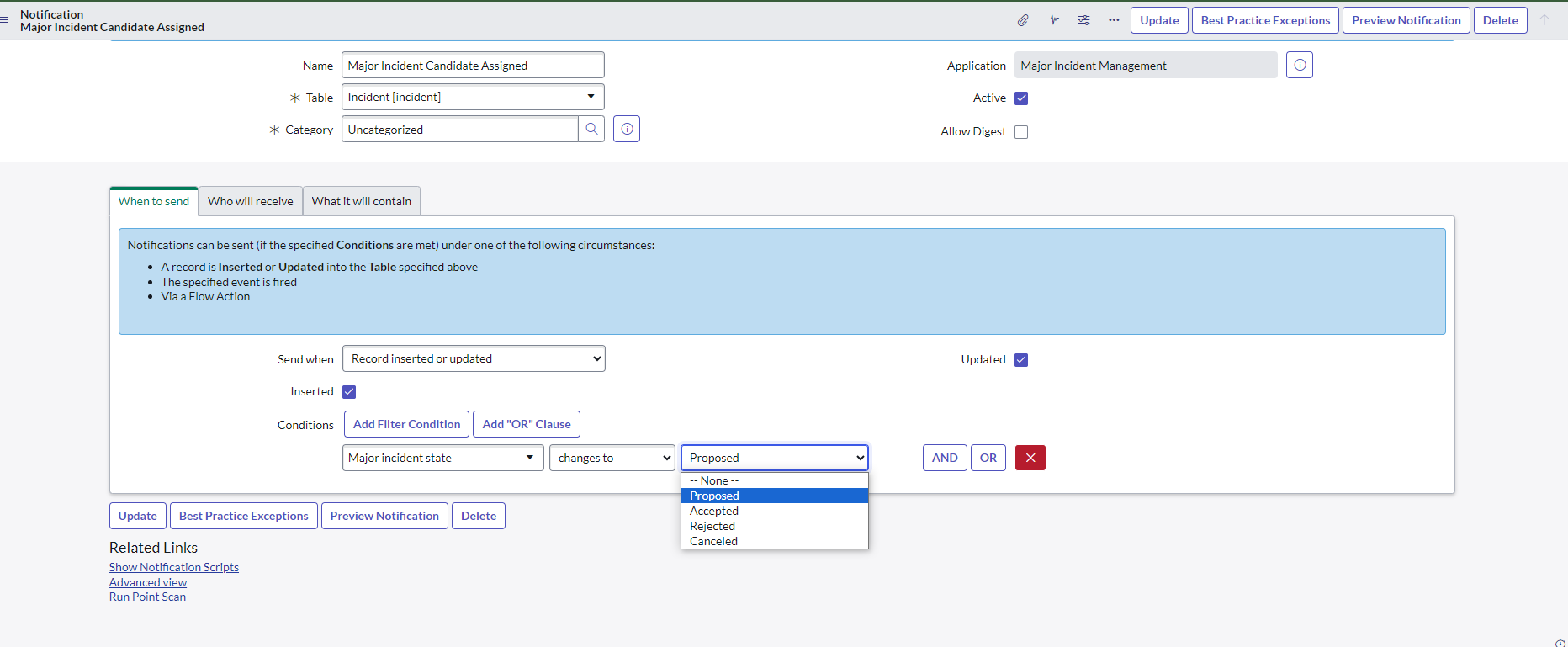1568x647 pixels.
Task: Click the up arrow previous record icon
Action: pos(1544,20)
